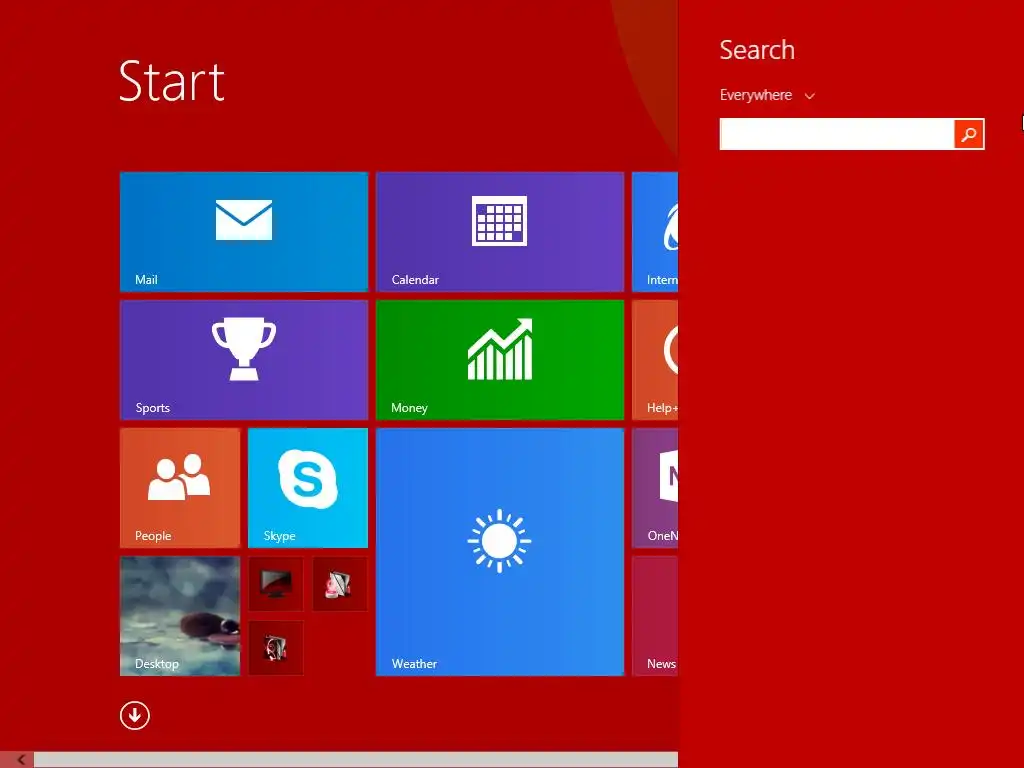
Task: Open the Calendar tile
Action: pyautogui.click(x=500, y=232)
